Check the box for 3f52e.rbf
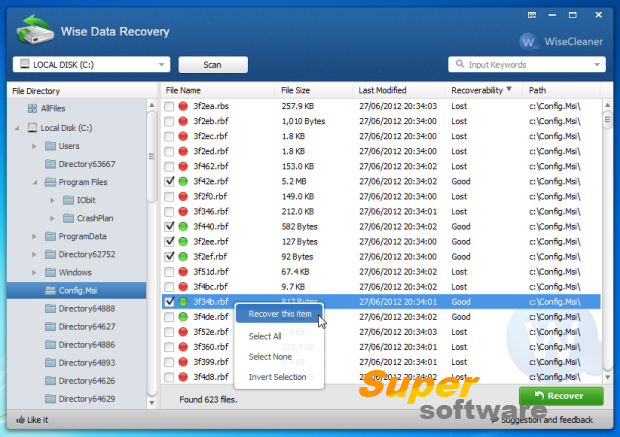 point(169,332)
